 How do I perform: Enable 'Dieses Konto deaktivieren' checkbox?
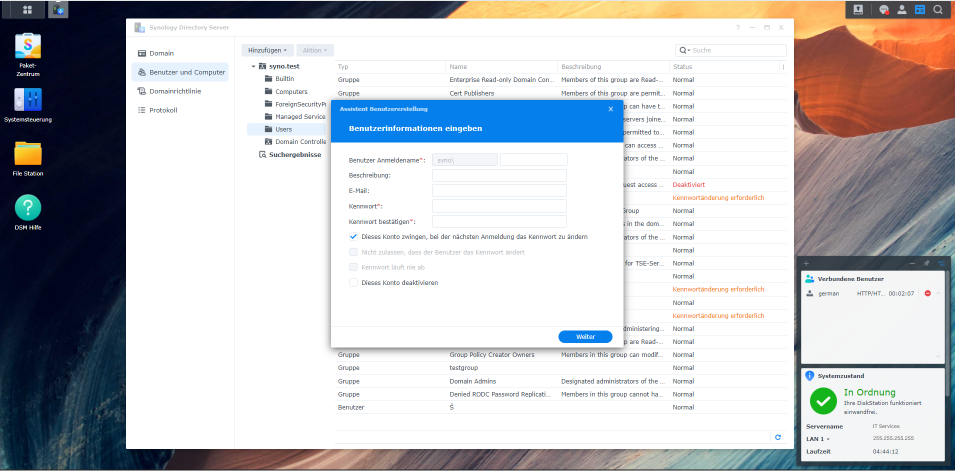(x=354, y=283)
